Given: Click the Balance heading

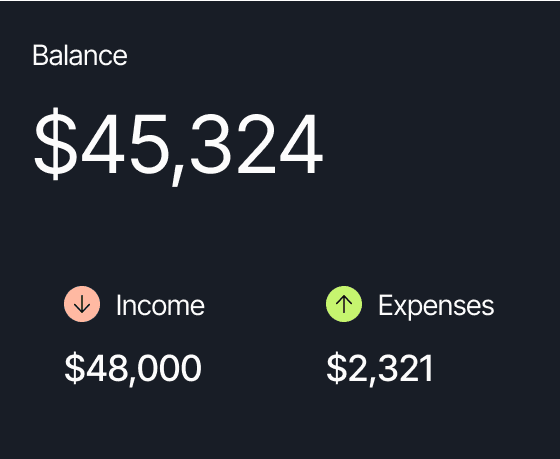Looking at the screenshot, I should tap(80, 55).
